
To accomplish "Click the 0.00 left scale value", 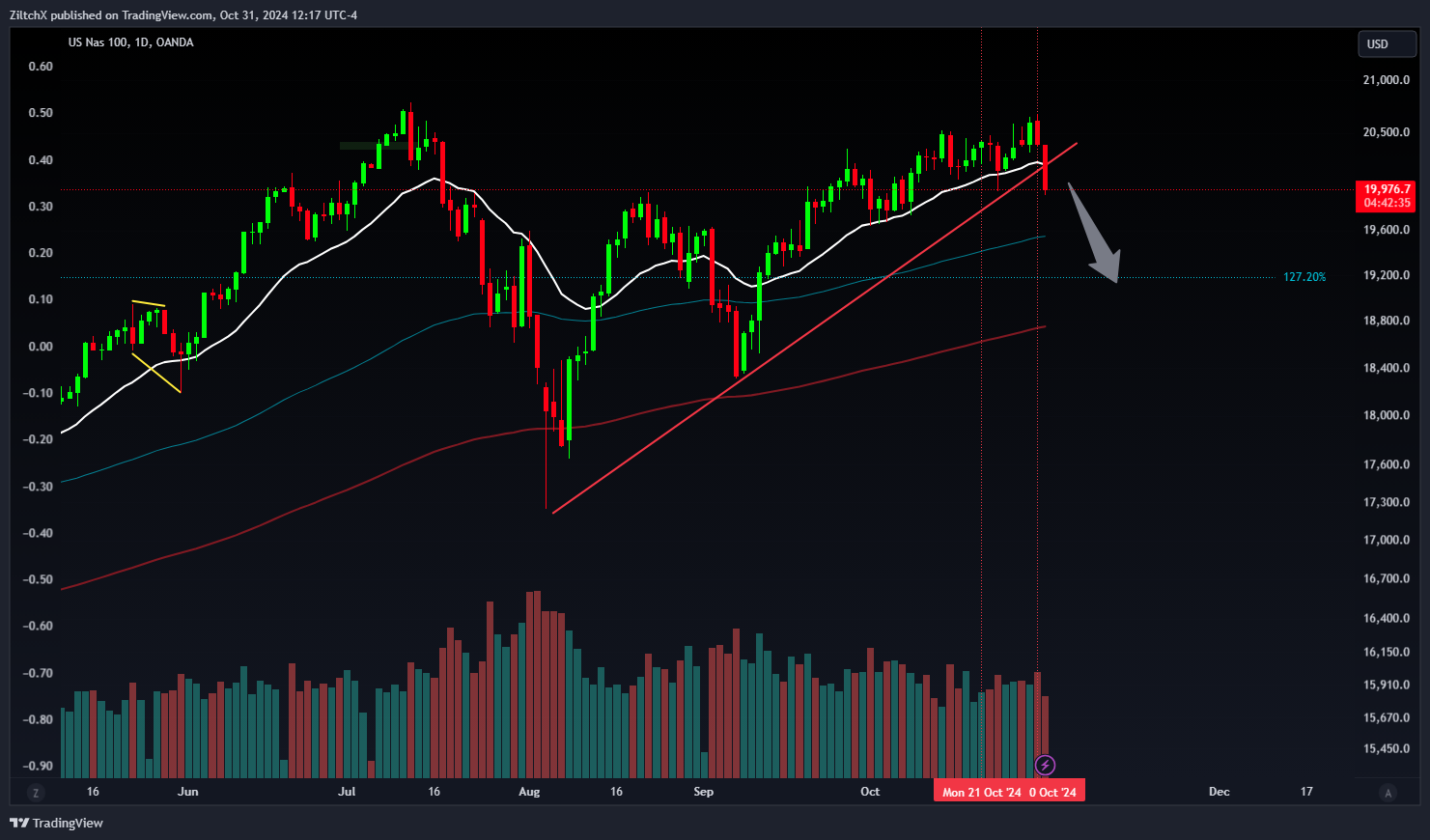I will click(x=41, y=346).
